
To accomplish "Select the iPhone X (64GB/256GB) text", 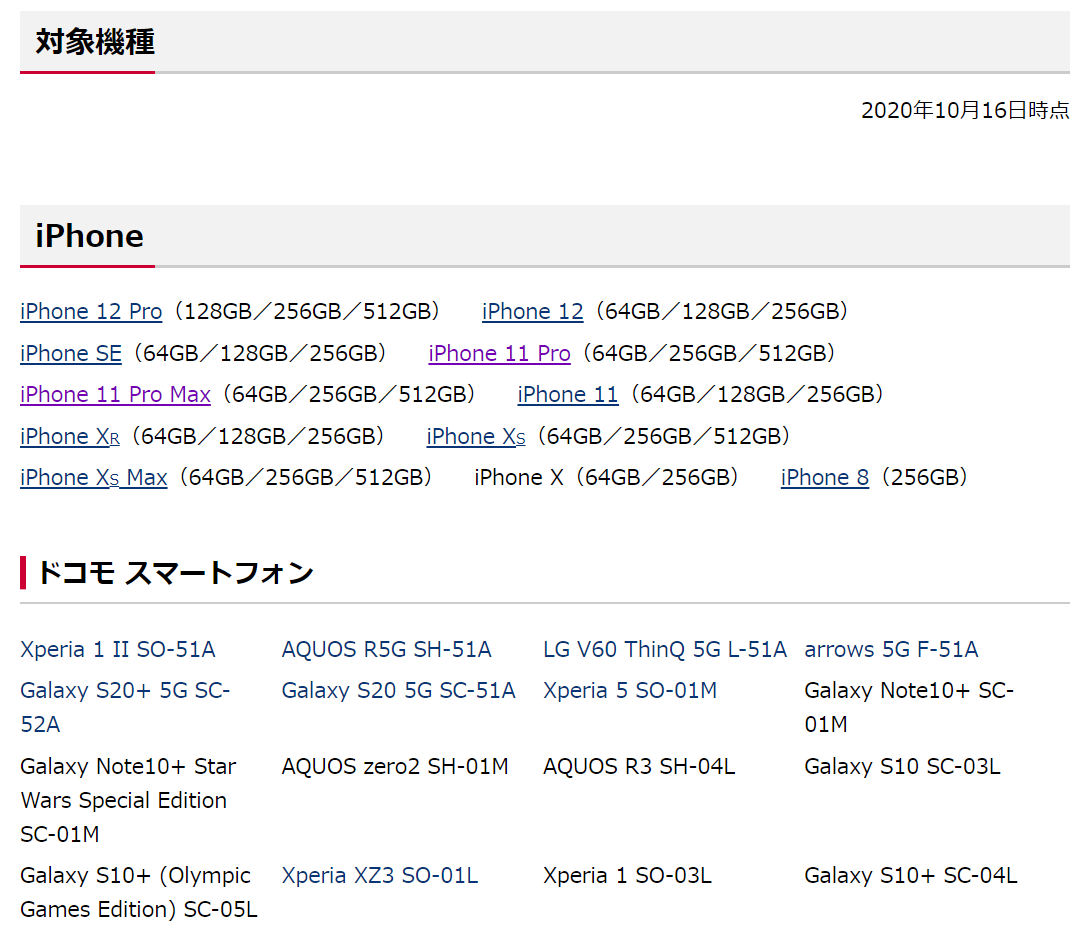I will 606,478.
